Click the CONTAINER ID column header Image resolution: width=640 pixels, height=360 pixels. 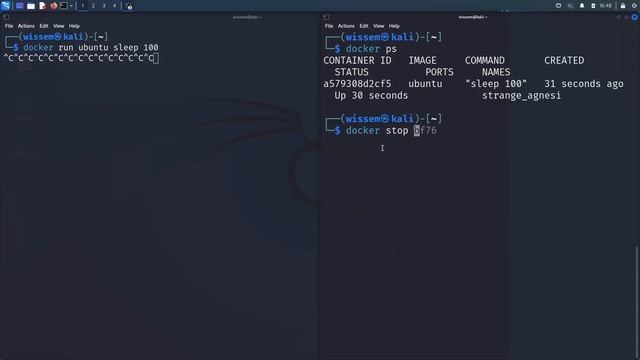[357, 60]
